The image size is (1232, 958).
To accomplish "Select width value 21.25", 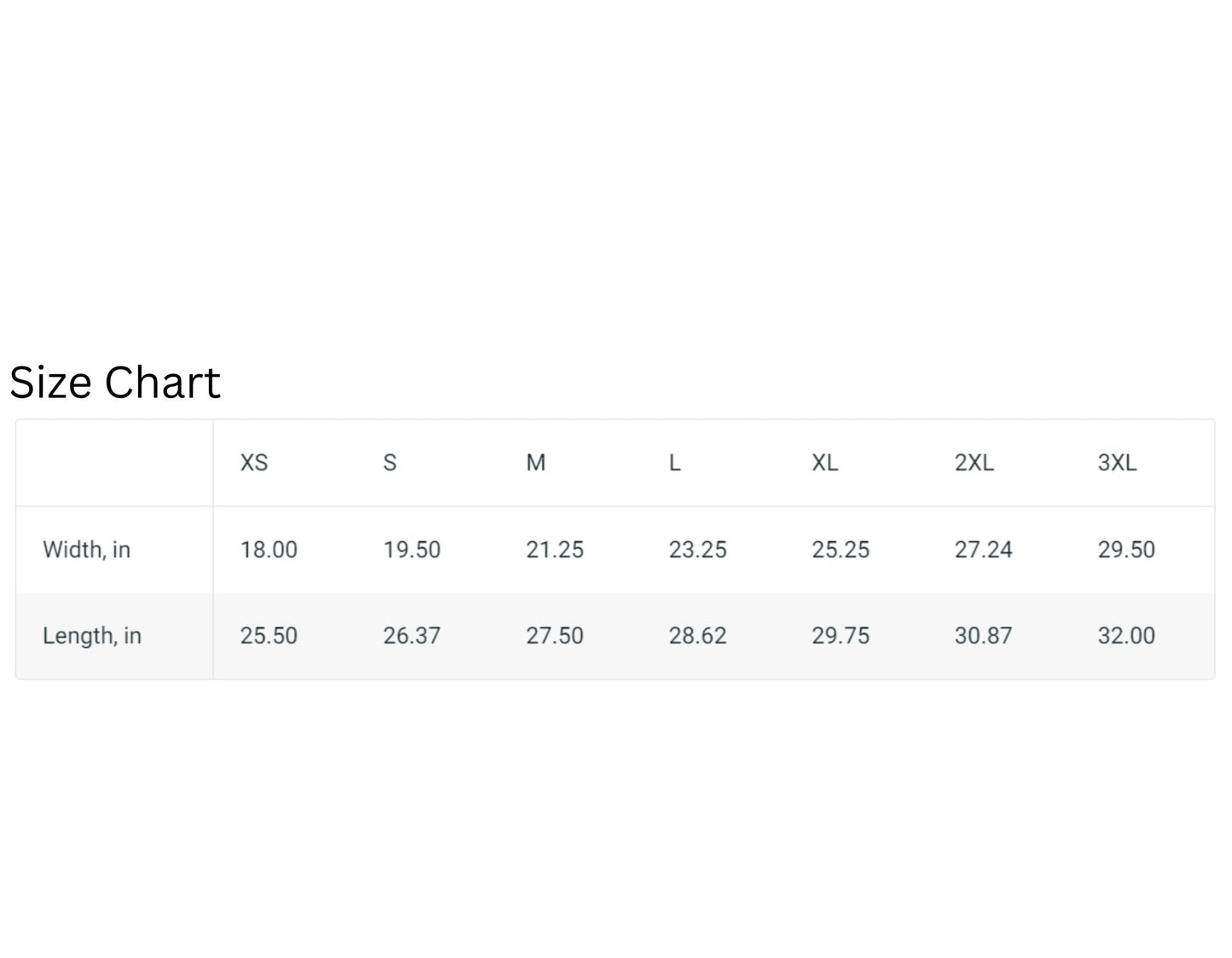I will pyautogui.click(x=555, y=550).
